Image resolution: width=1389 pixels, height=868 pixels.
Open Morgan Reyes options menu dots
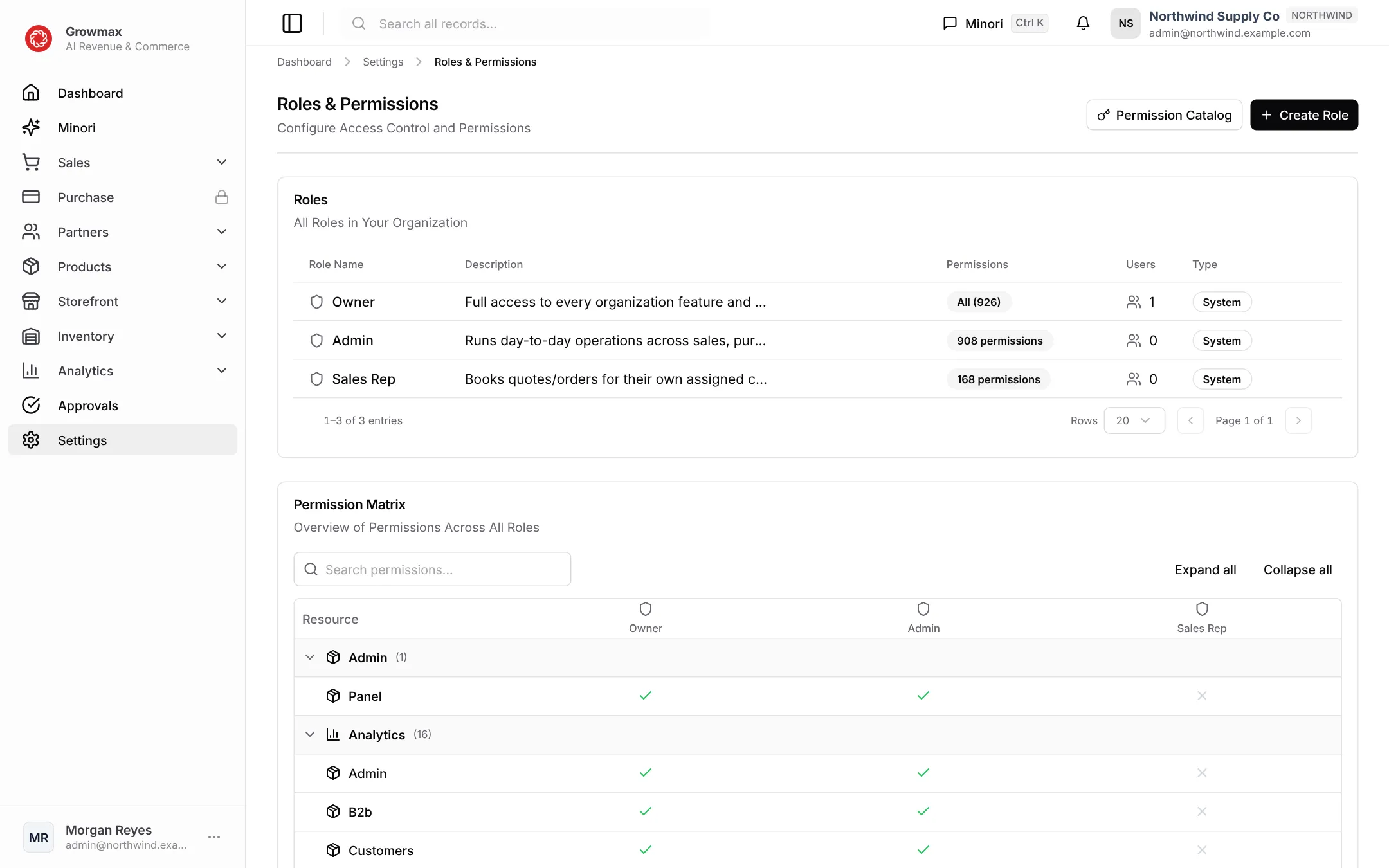pos(214,836)
